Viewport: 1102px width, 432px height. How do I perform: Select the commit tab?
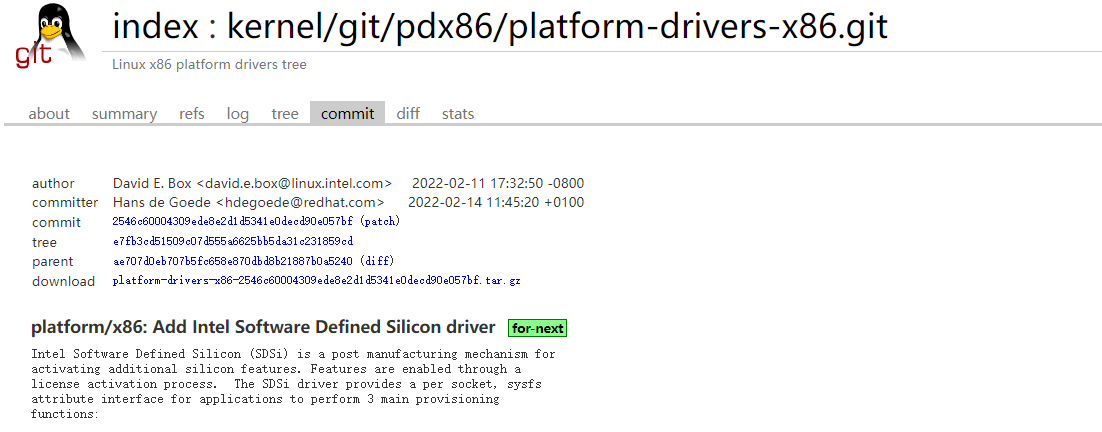pyautogui.click(x=347, y=114)
